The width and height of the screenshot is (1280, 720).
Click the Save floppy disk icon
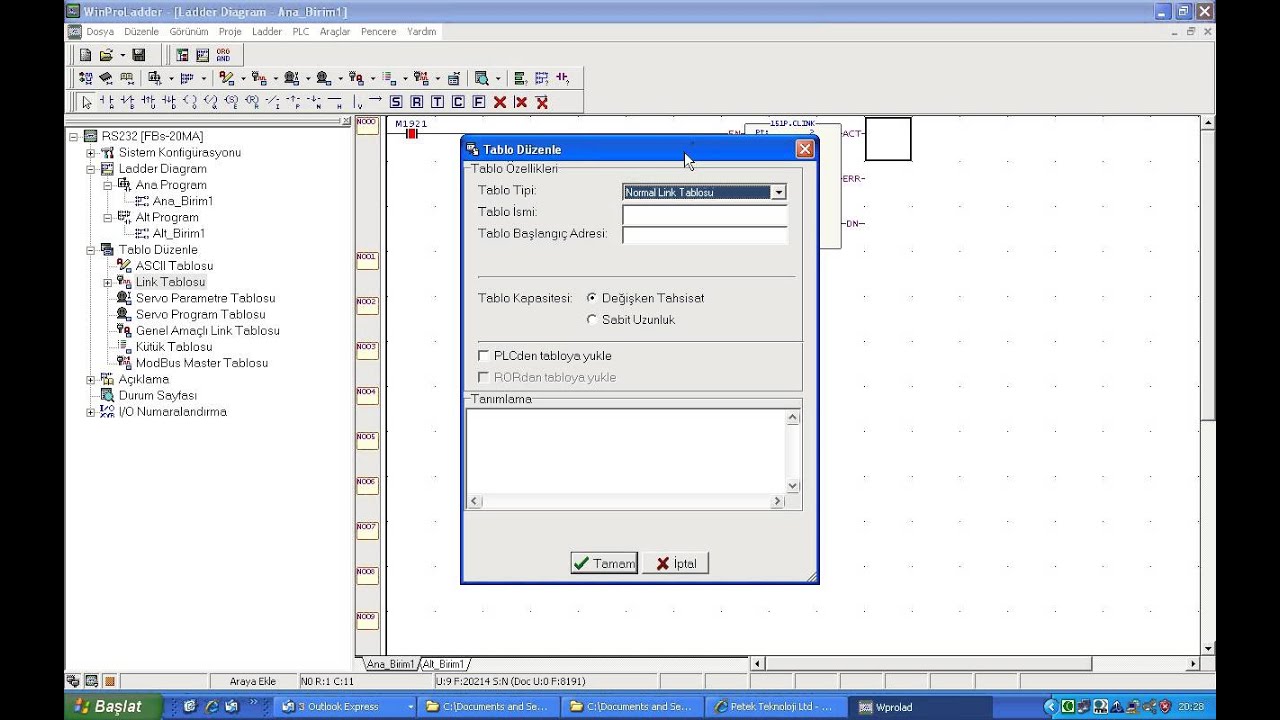click(x=139, y=55)
